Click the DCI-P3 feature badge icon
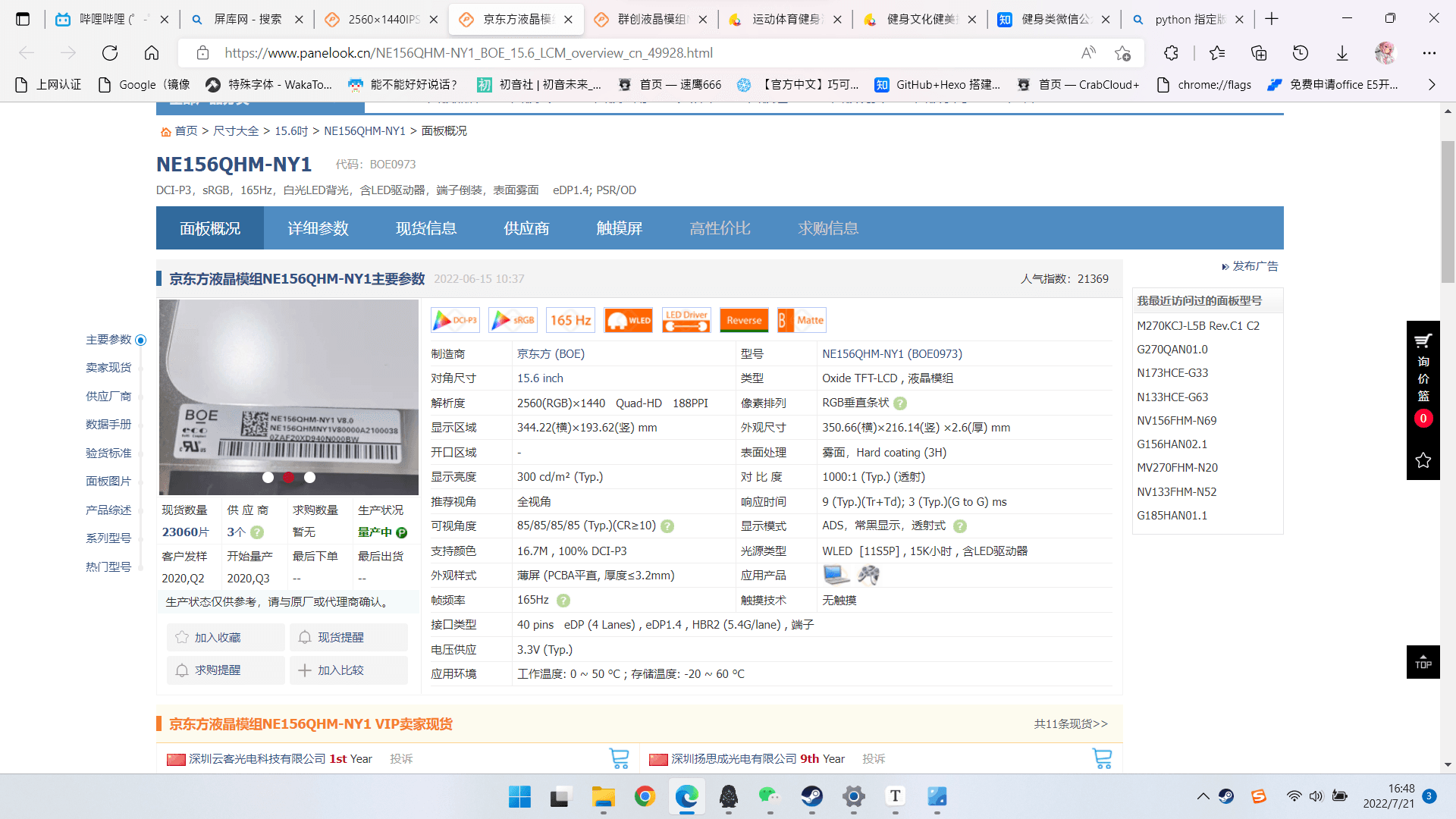This screenshot has height=819, width=1456. click(455, 321)
